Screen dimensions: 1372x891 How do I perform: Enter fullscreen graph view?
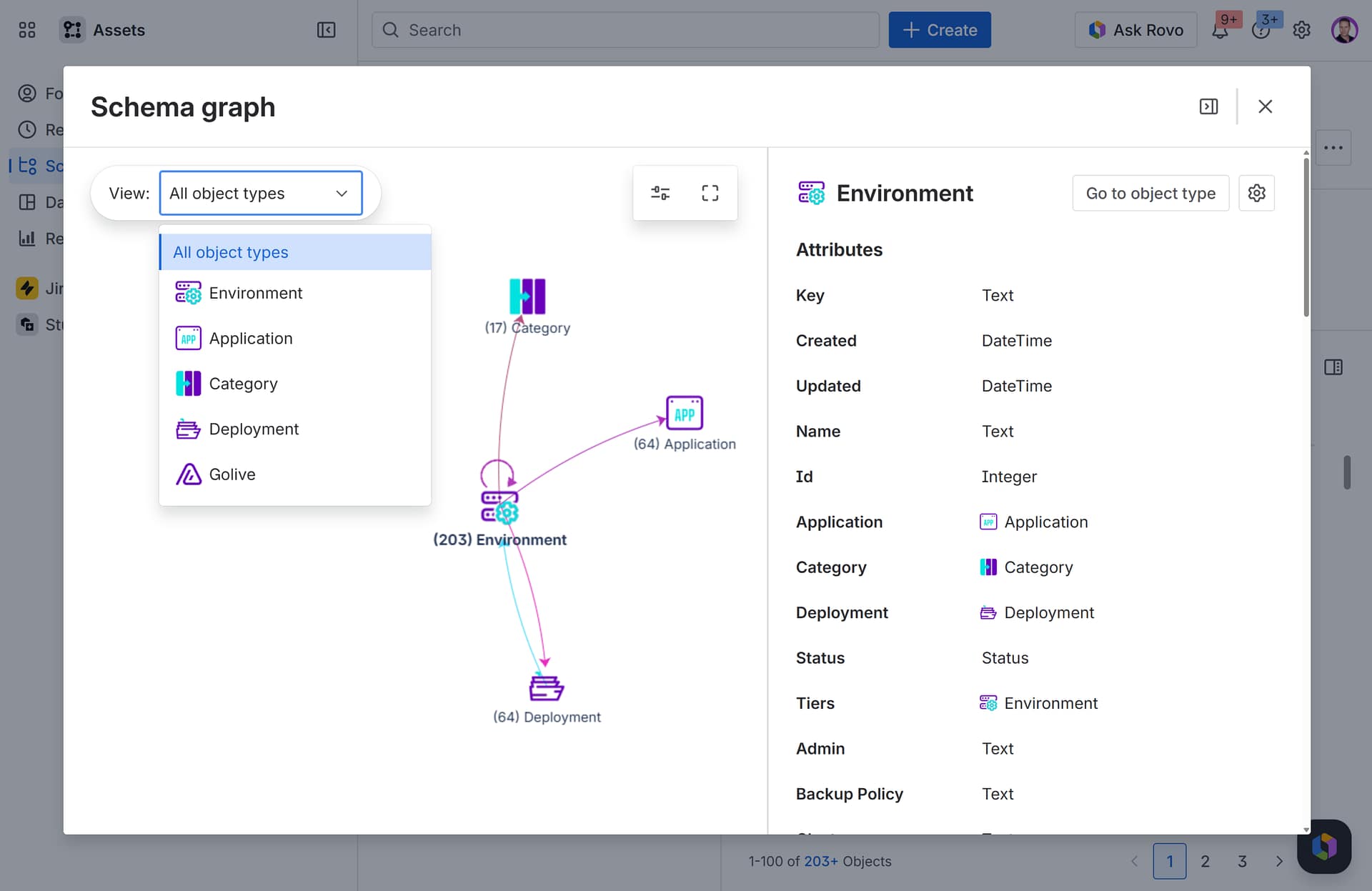pyautogui.click(x=710, y=193)
